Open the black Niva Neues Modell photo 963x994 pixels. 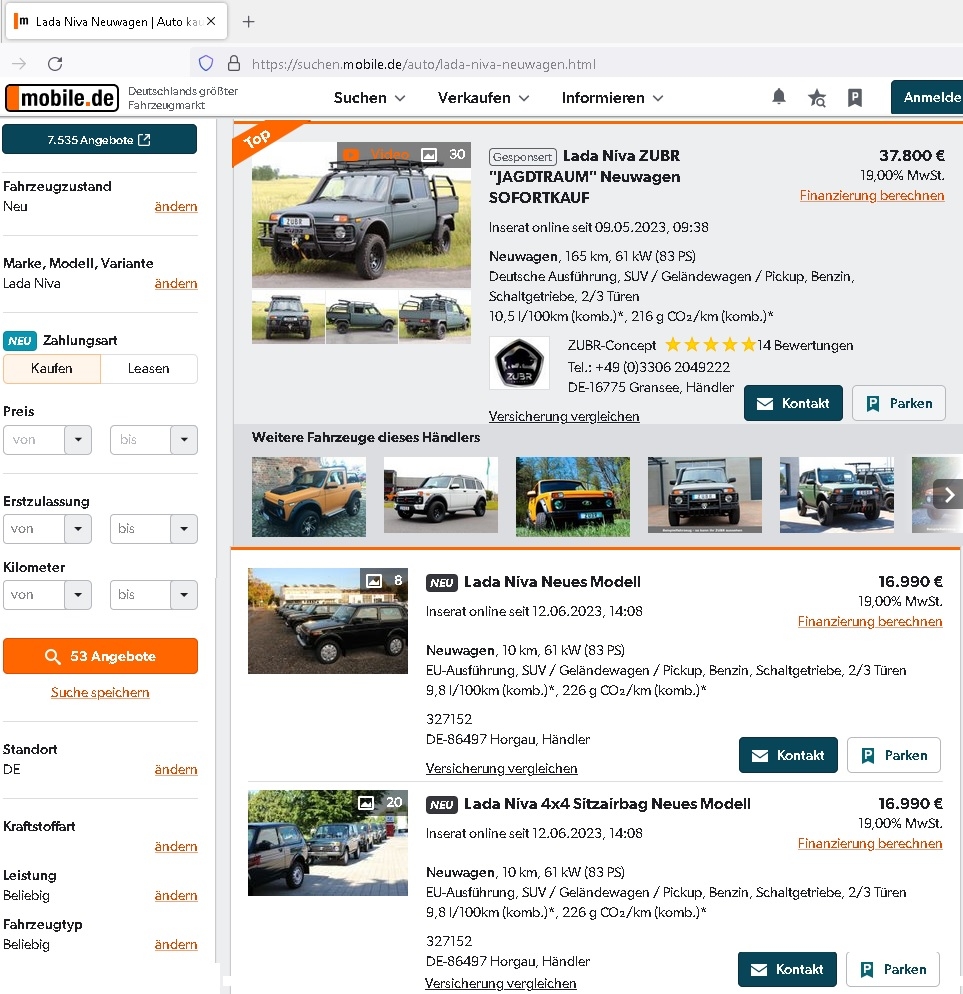(x=328, y=621)
